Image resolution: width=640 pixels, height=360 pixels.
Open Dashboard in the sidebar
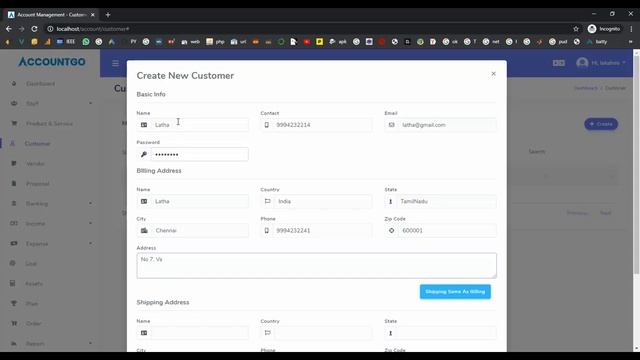(x=40, y=84)
